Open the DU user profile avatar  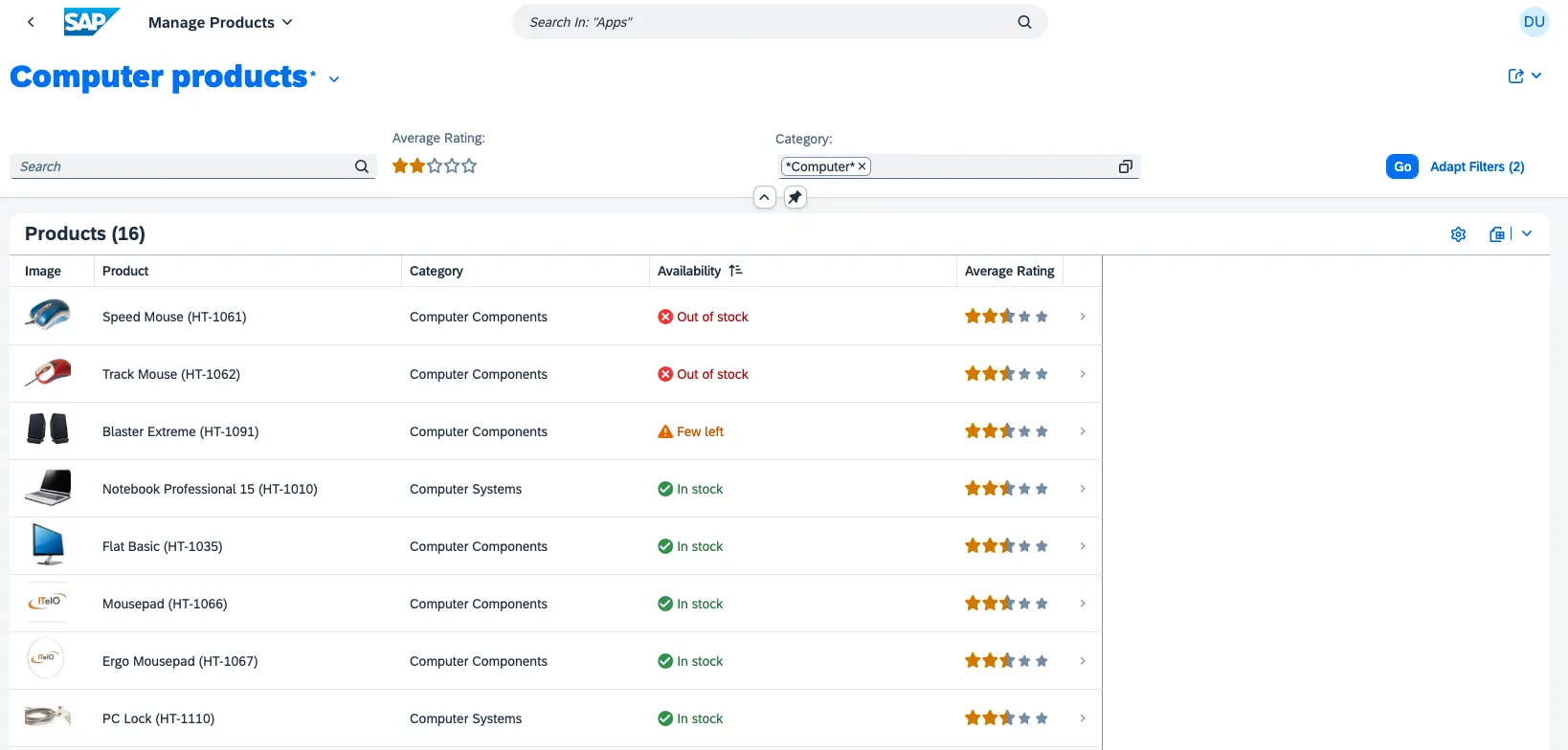[1534, 22]
